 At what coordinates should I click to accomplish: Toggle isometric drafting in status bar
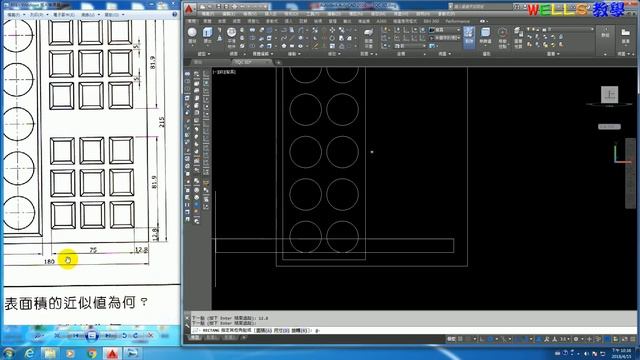click(503, 339)
